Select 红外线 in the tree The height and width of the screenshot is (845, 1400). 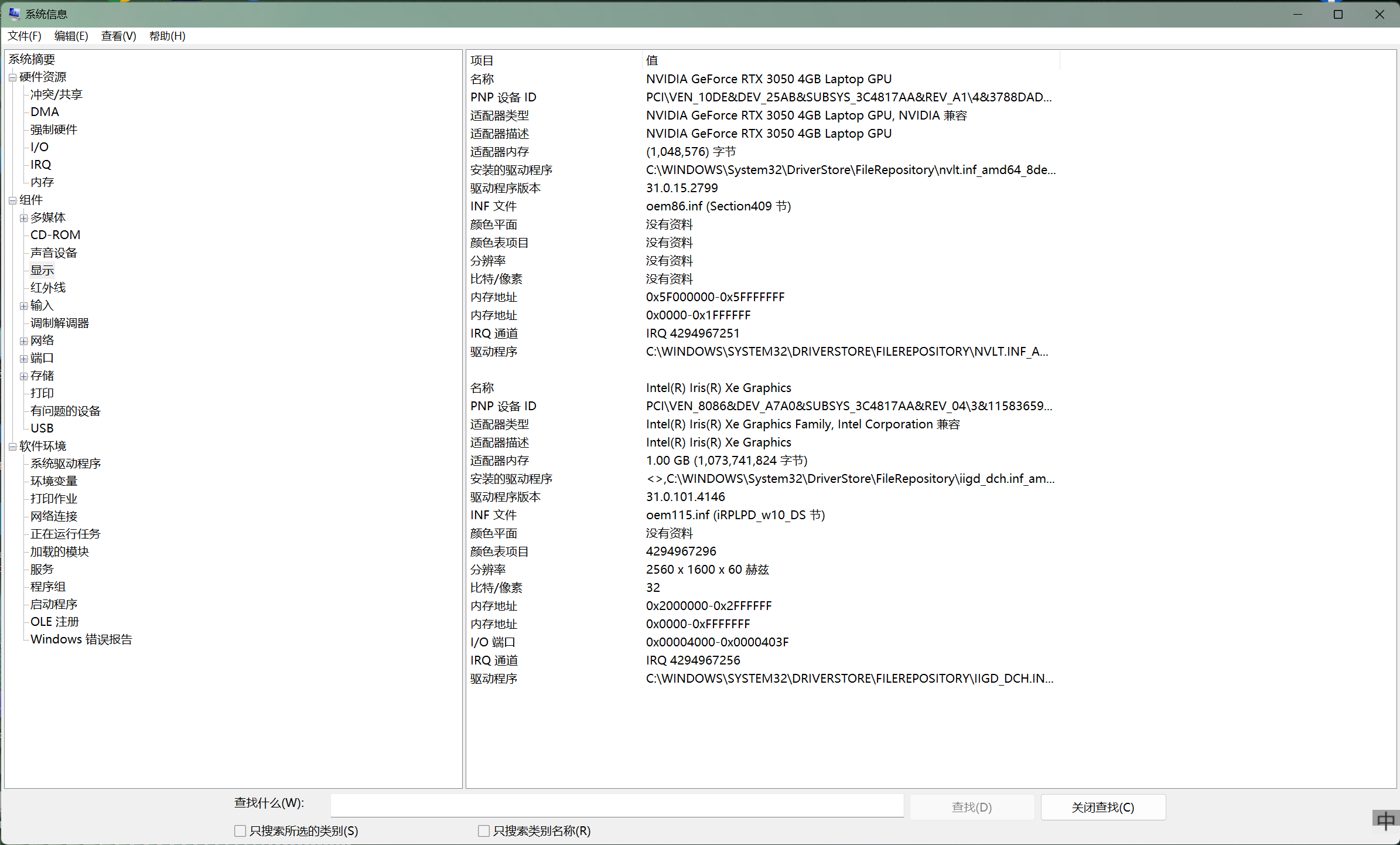[47, 288]
